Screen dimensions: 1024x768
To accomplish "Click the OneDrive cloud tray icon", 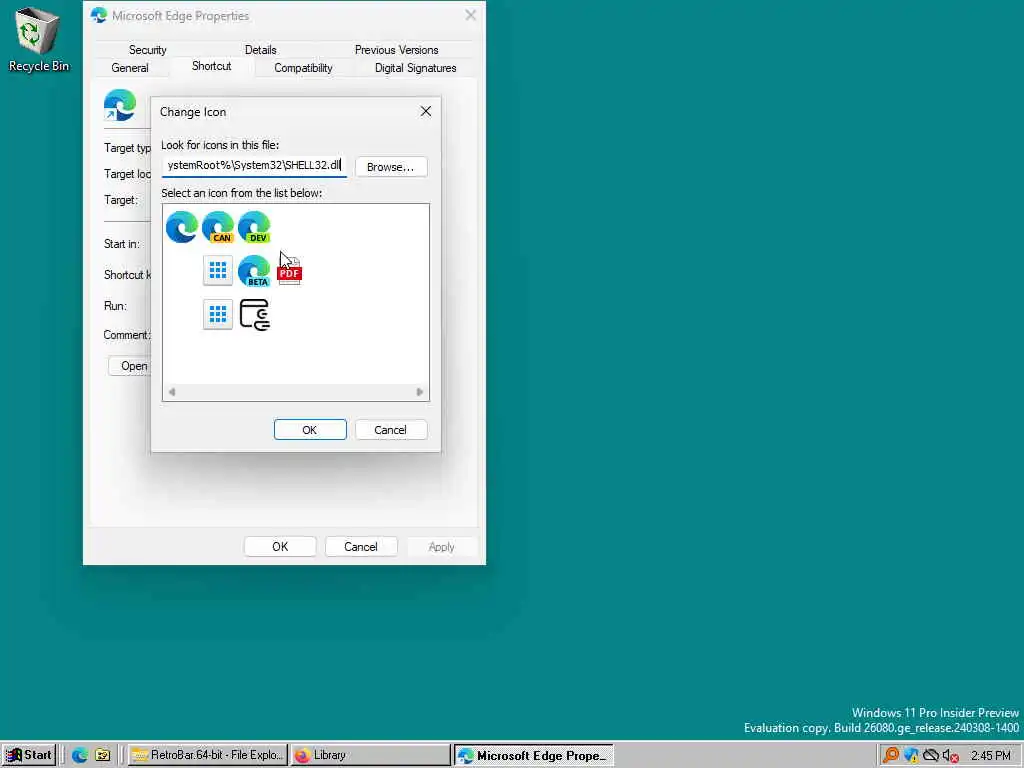I will point(931,756).
